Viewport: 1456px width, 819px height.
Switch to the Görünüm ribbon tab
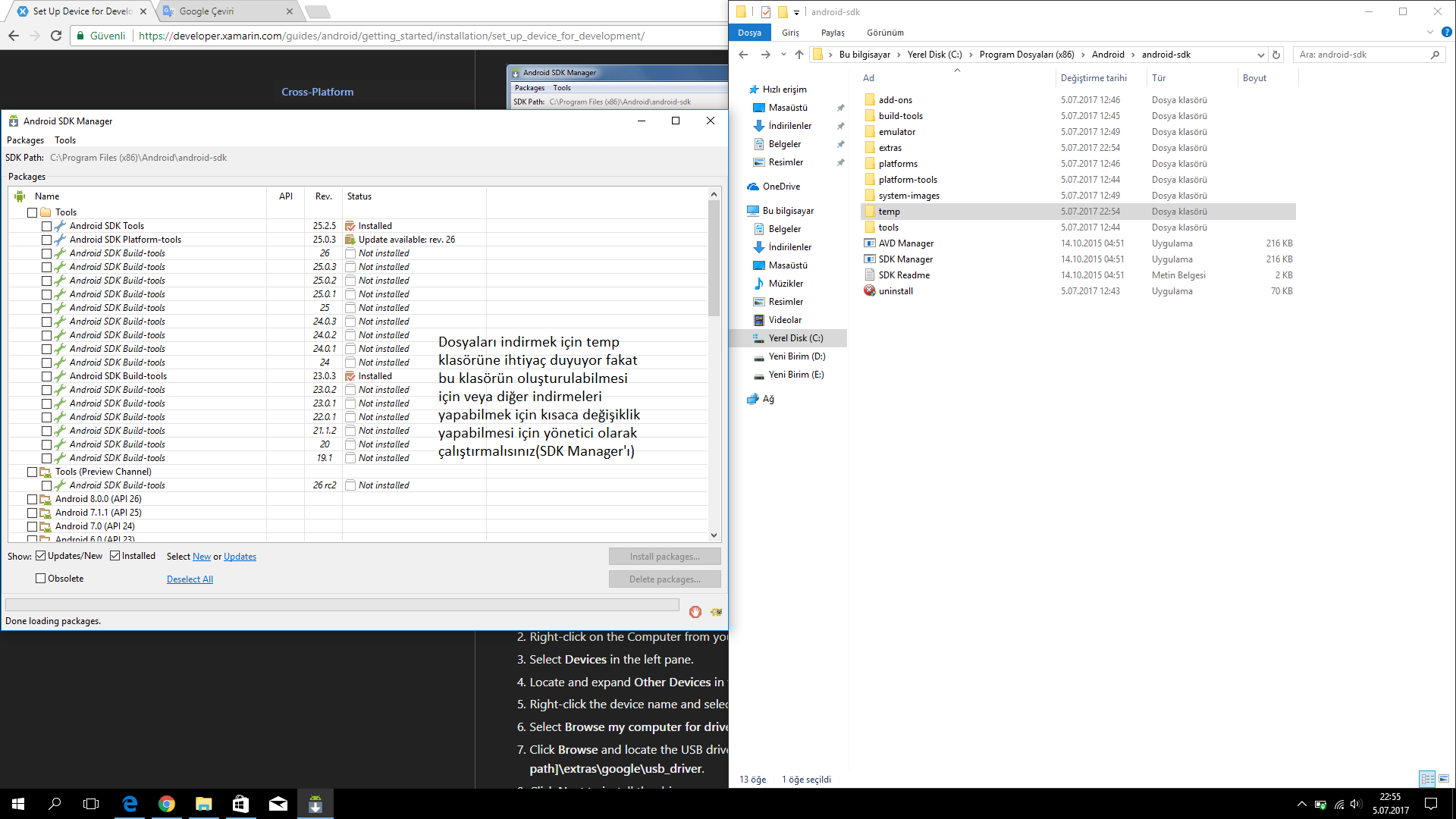pyautogui.click(x=885, y=33)
